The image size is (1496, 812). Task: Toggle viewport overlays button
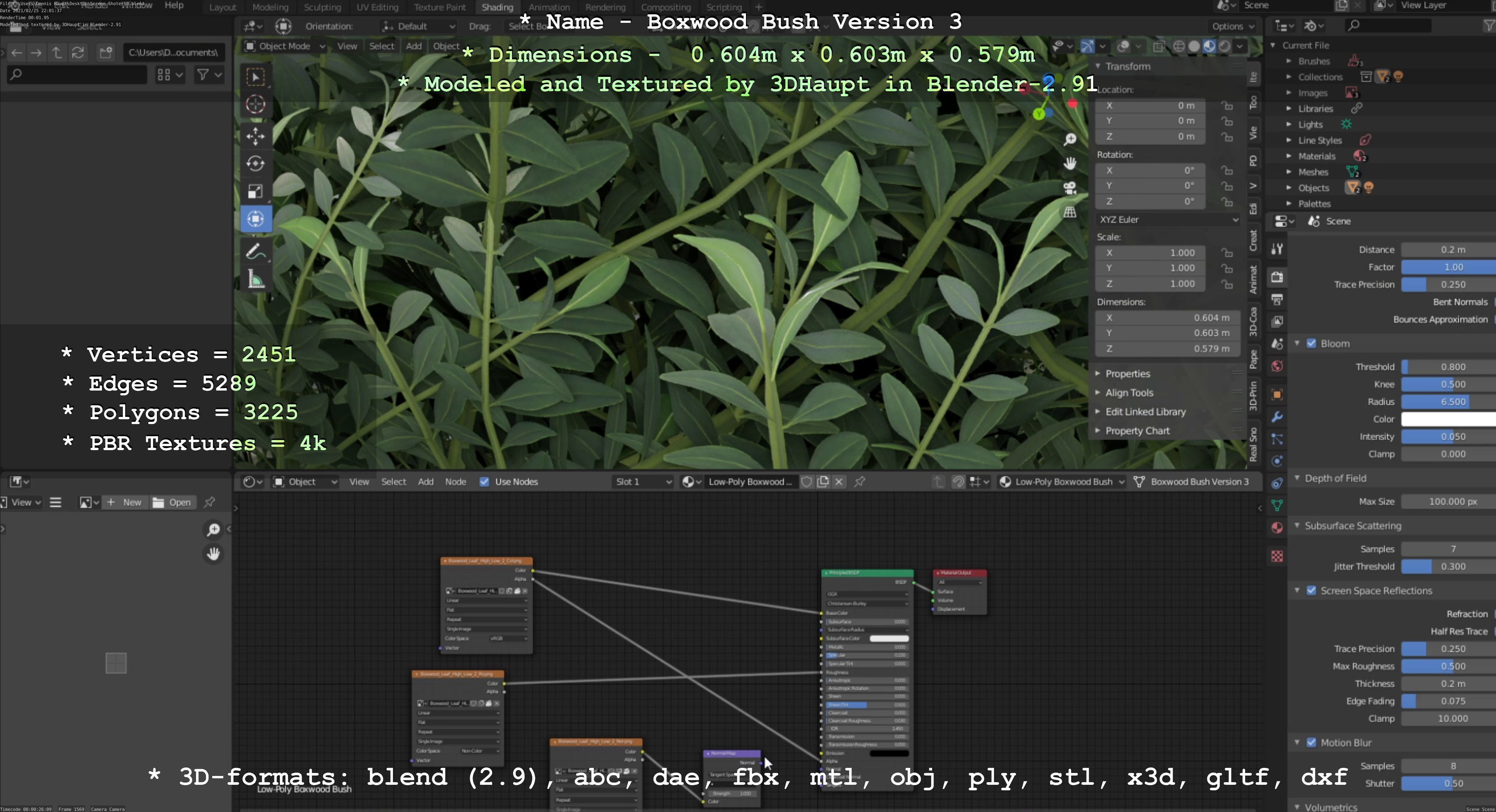point(1123,46)
